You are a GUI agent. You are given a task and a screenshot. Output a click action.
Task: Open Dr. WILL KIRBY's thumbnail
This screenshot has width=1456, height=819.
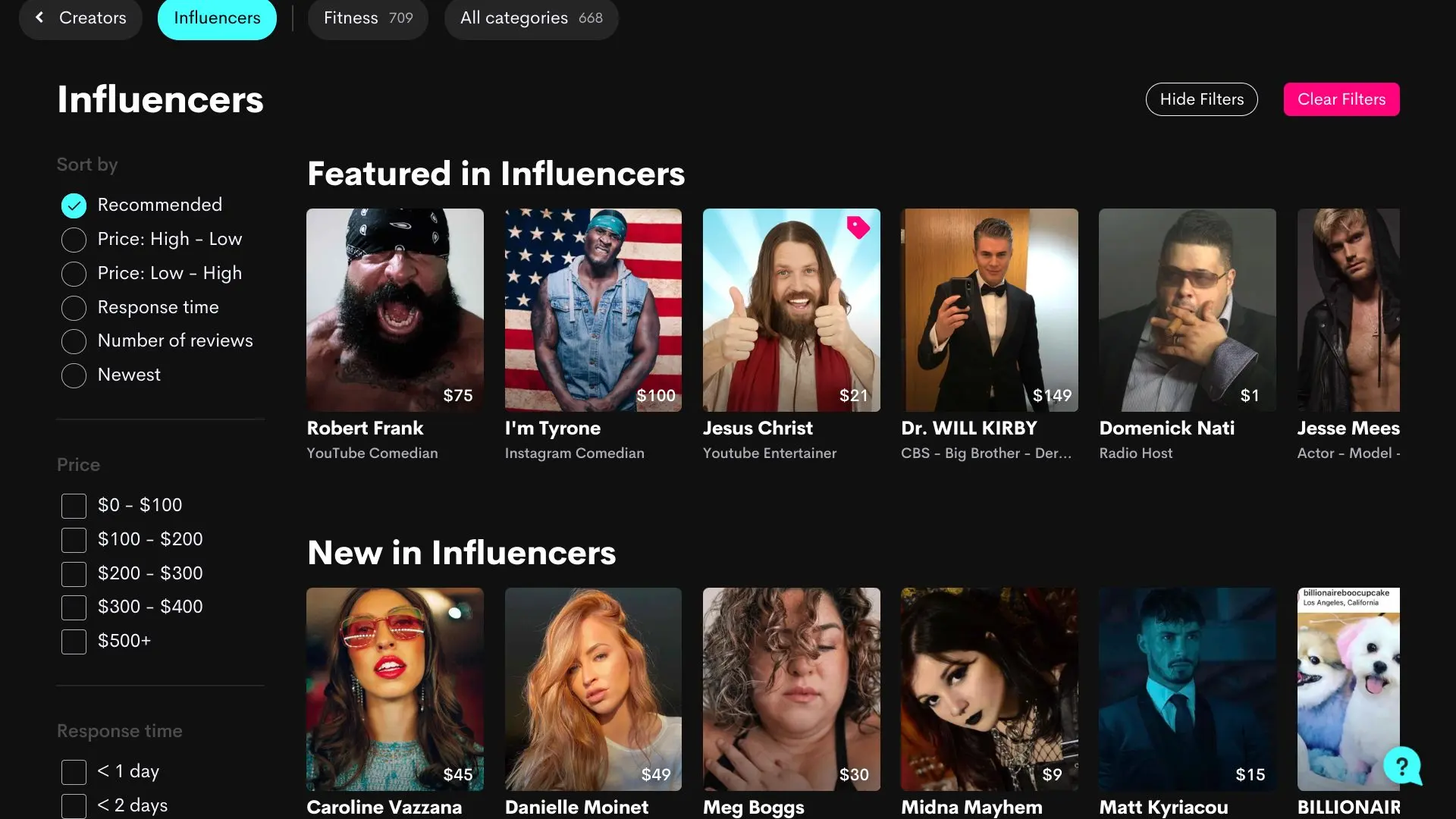tap(989, 309)
